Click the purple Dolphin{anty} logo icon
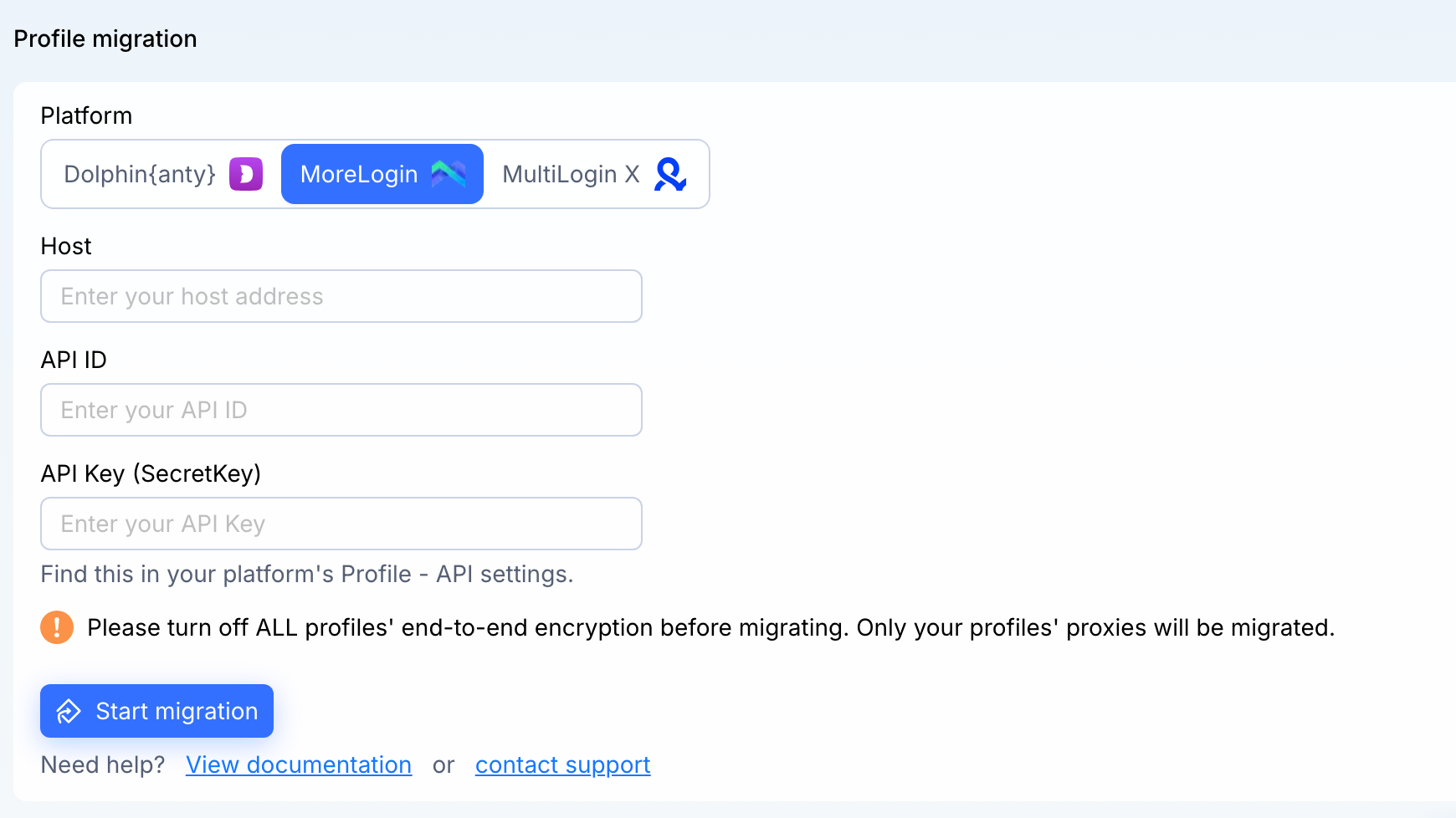 (246, 174)
